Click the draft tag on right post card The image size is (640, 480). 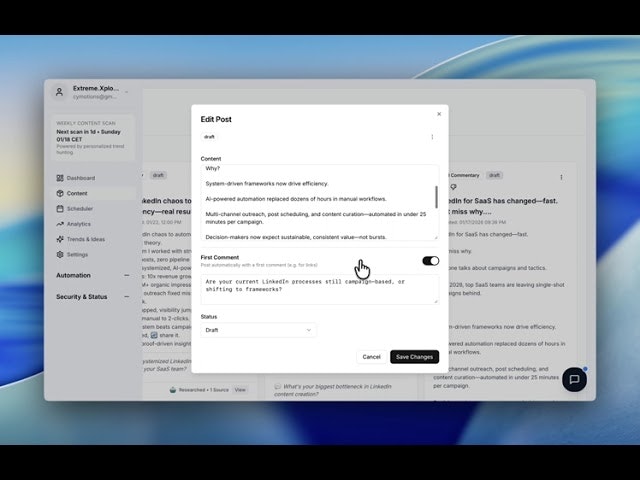tap(494, 175)
